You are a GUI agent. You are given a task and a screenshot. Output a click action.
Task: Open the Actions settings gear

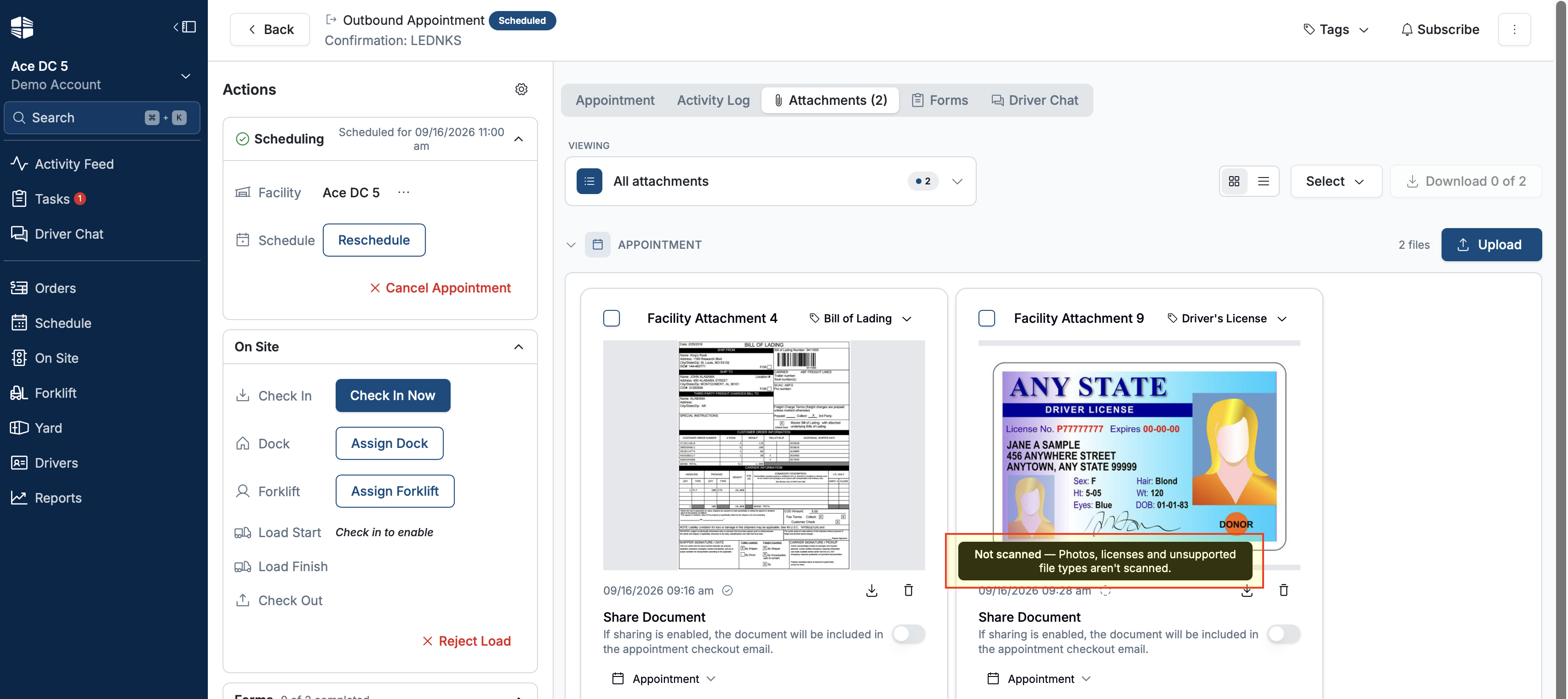(521, 90)
